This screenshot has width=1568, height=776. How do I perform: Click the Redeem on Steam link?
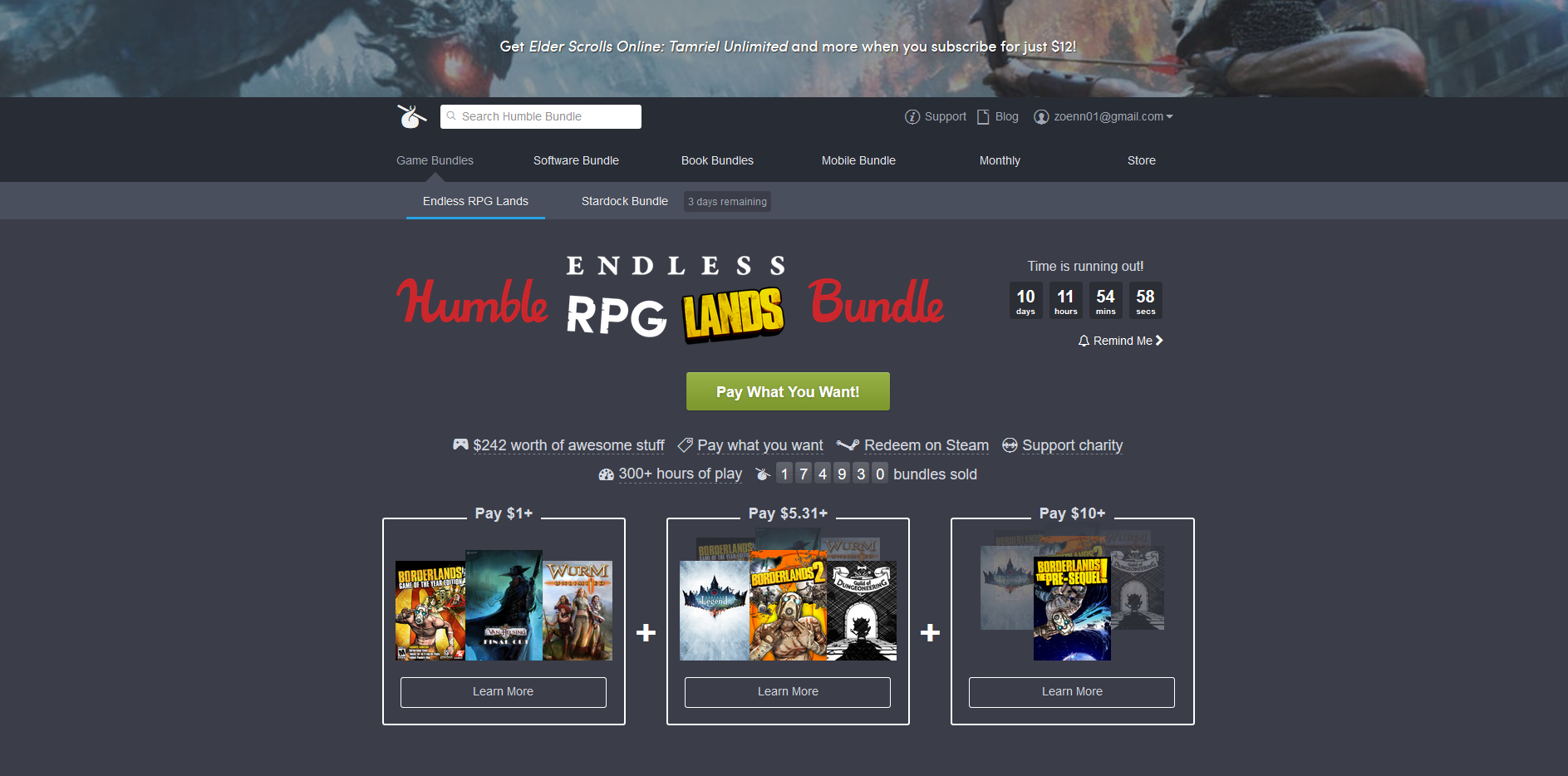927,445
